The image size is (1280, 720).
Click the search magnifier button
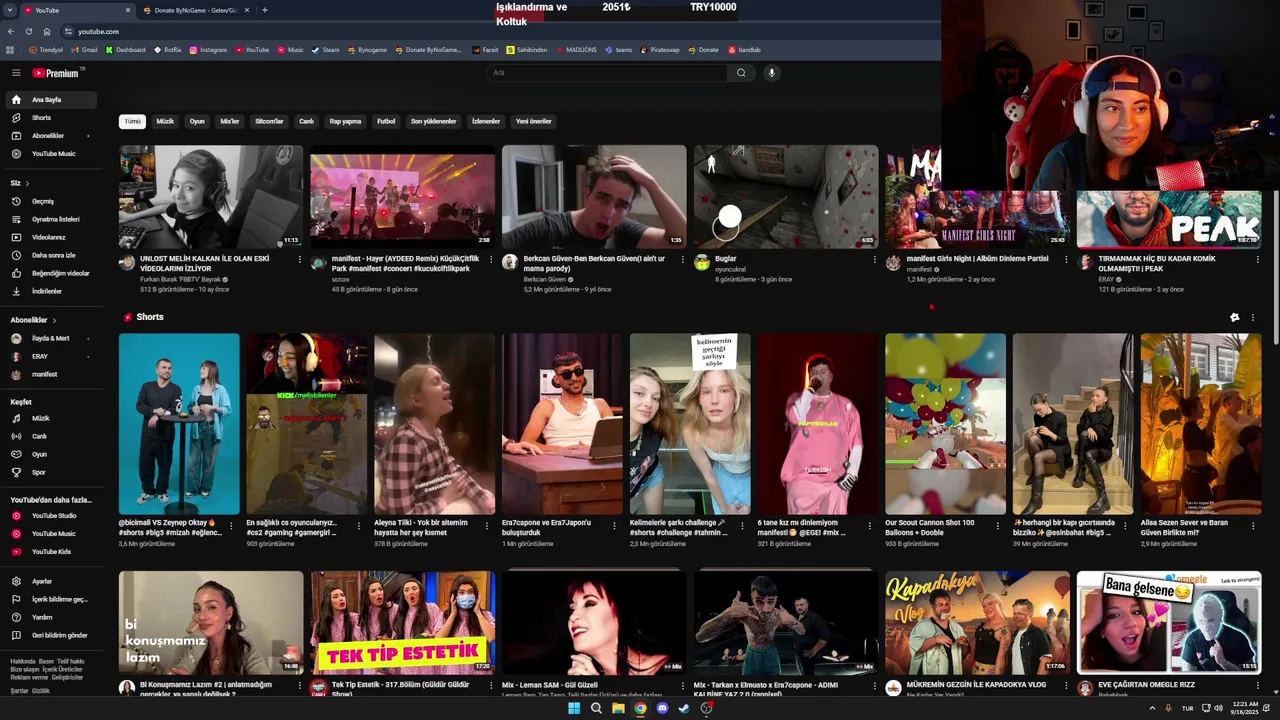click(x=741, y=73)
